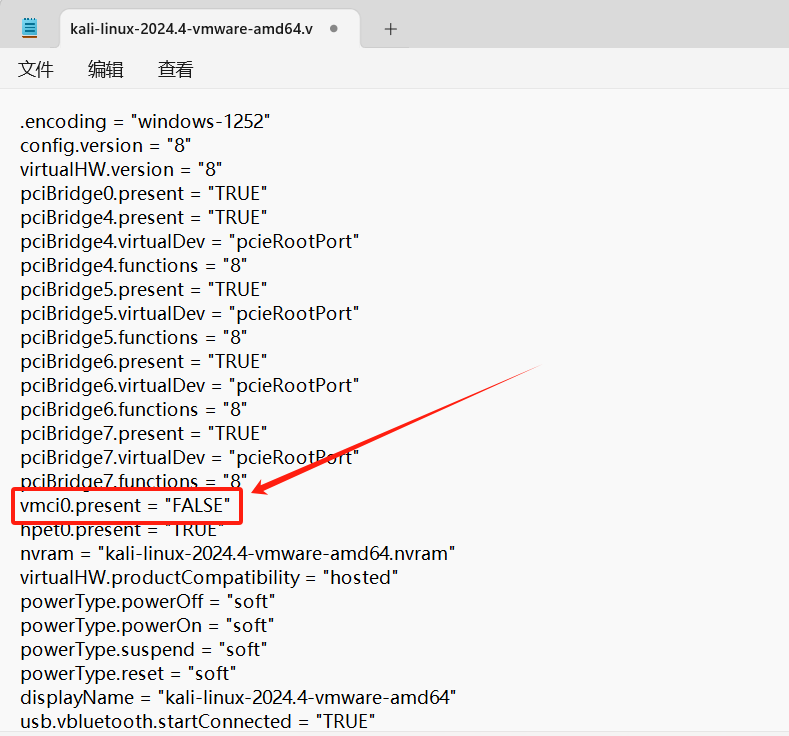Click the line vmci0.present = "FALSE"

pyautogui.click(x=125, y=506)
